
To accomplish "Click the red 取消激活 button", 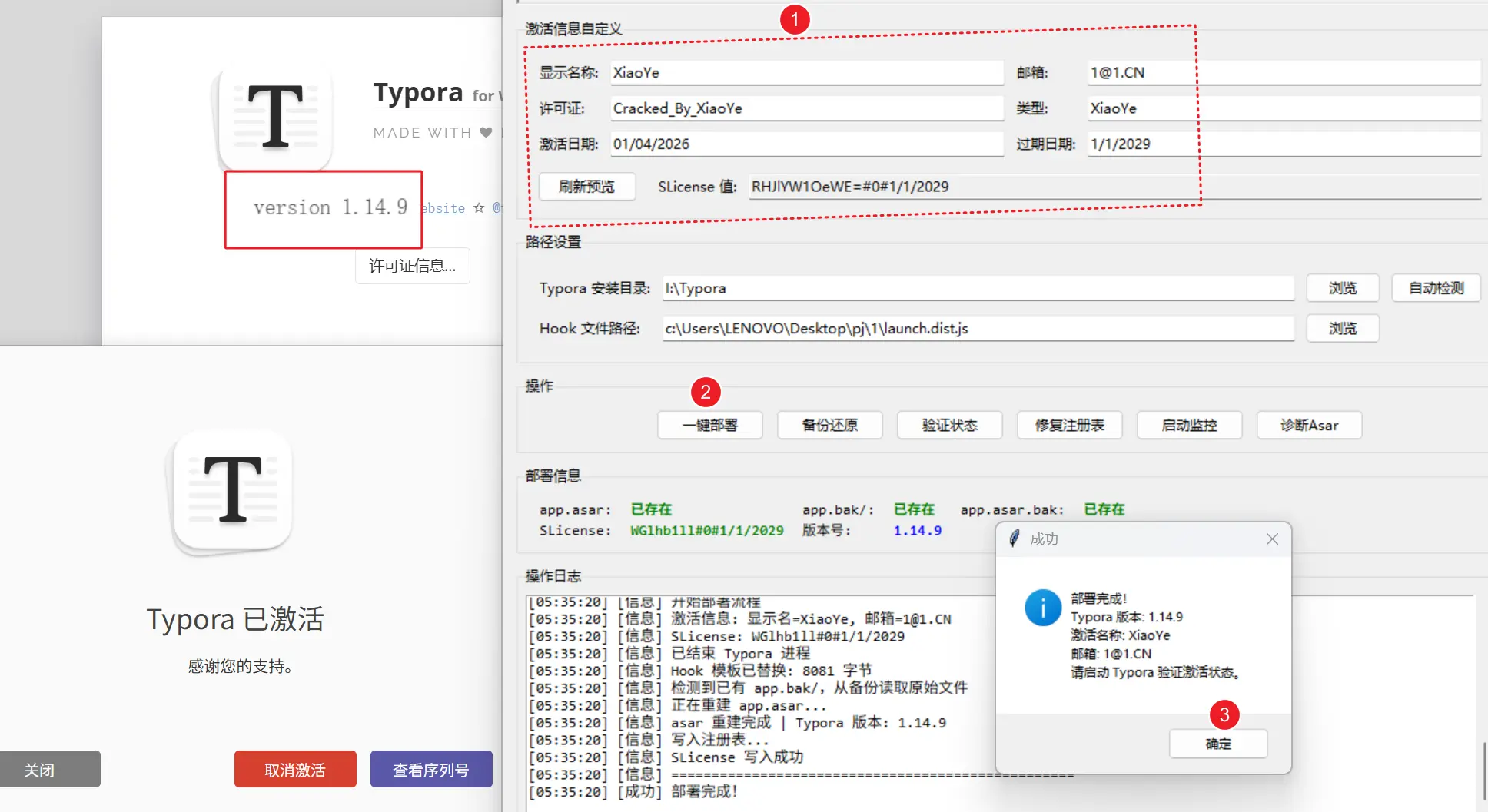I will (x=295, y=769).
